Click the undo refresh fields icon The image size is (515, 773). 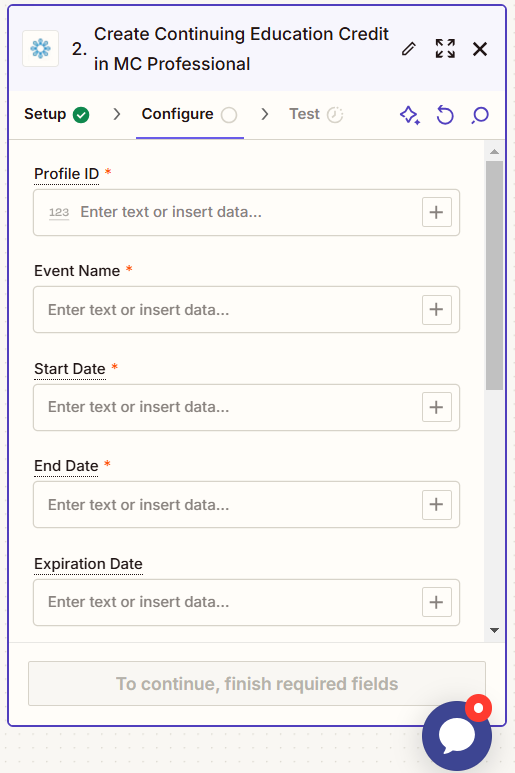pos(445,115)
